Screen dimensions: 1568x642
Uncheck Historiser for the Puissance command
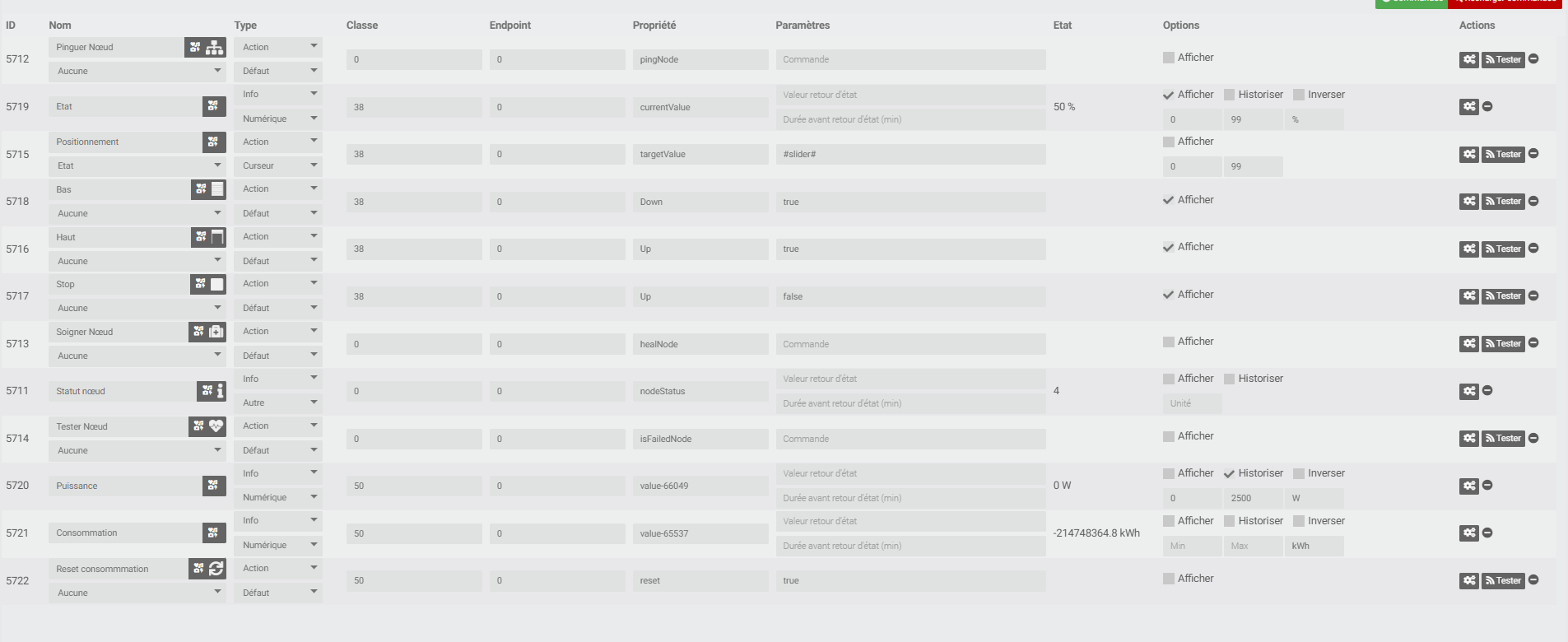tap(1229, 474)
